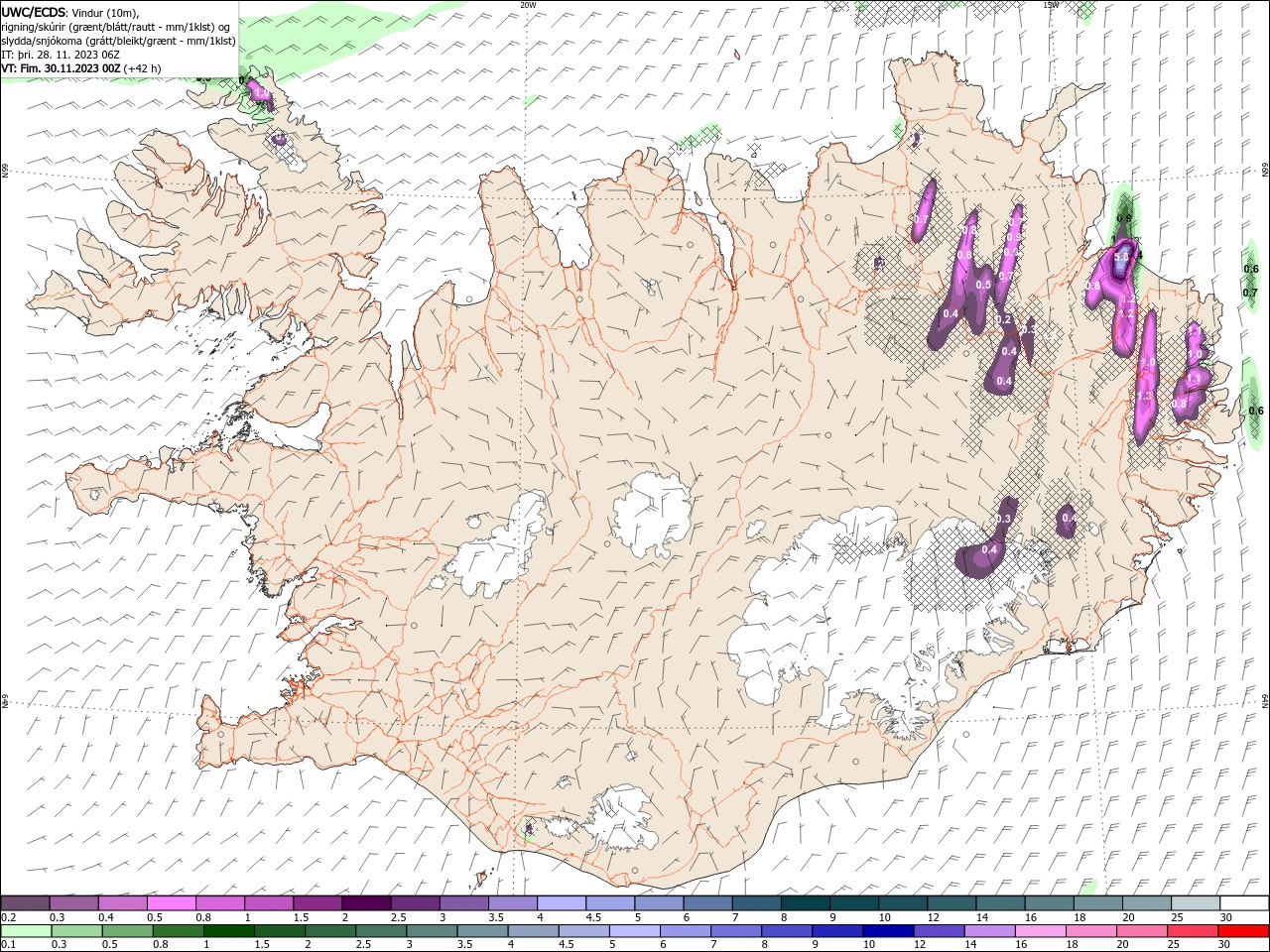Pick lower legend row swatch labeled 14
Image resolution: width=1270 pixels, height=952 pixels.
pyautogui.click(x=990, y=931)
